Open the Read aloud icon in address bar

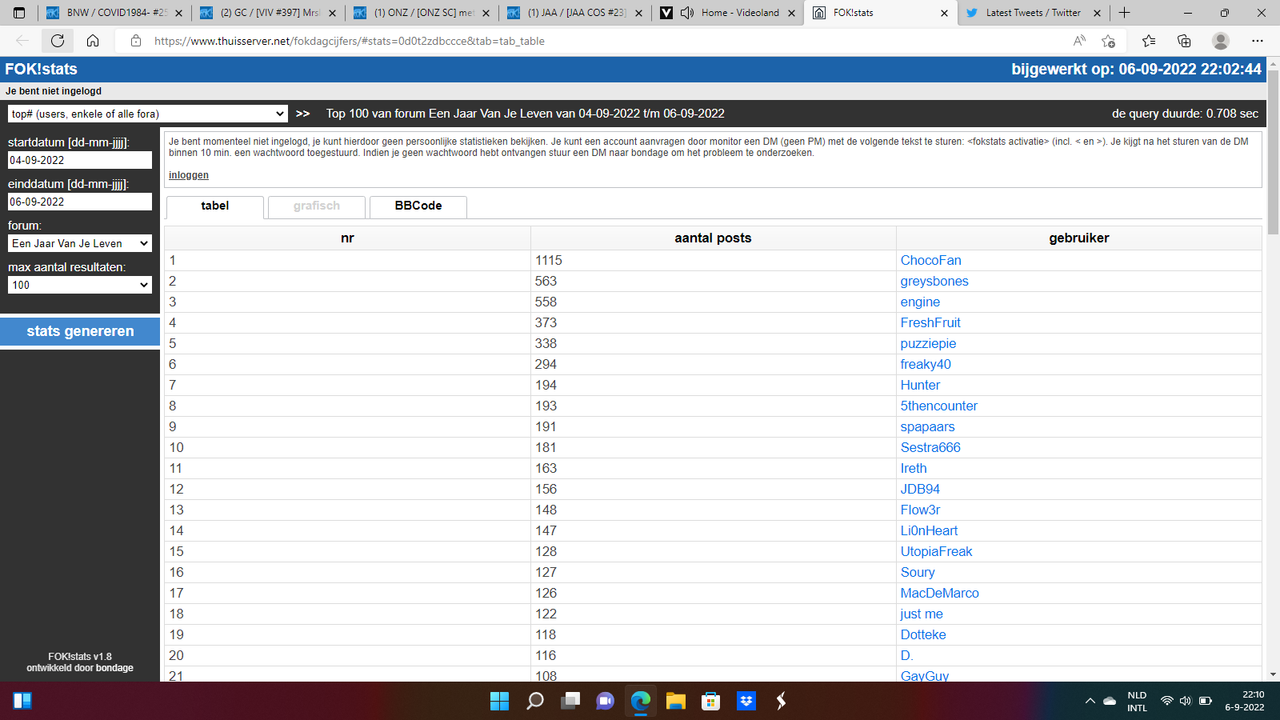tap(1080, 41)
